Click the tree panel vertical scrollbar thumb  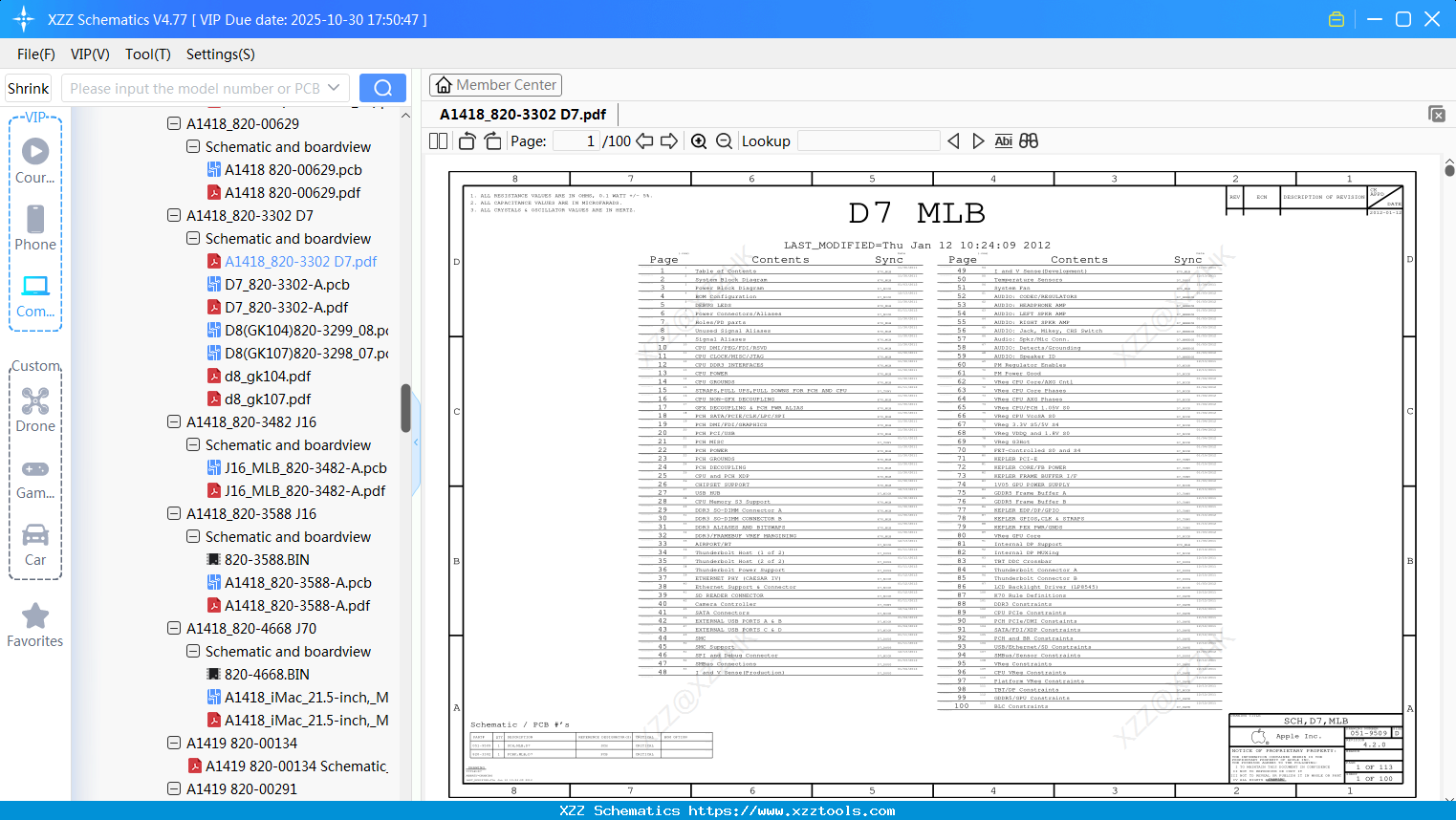[x=405, y=407]
